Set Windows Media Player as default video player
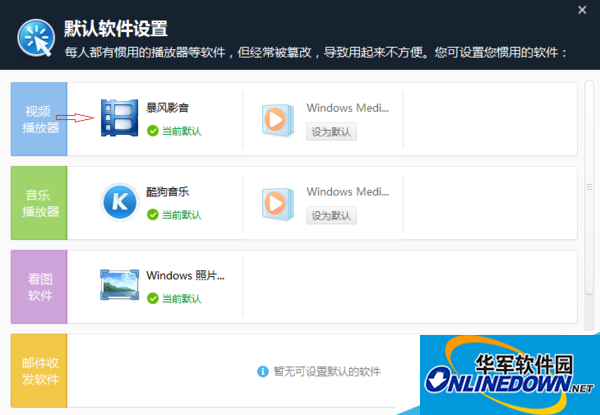Image resolution: width=600 pixels, height=415 pixels. click(x=331, y=132)
